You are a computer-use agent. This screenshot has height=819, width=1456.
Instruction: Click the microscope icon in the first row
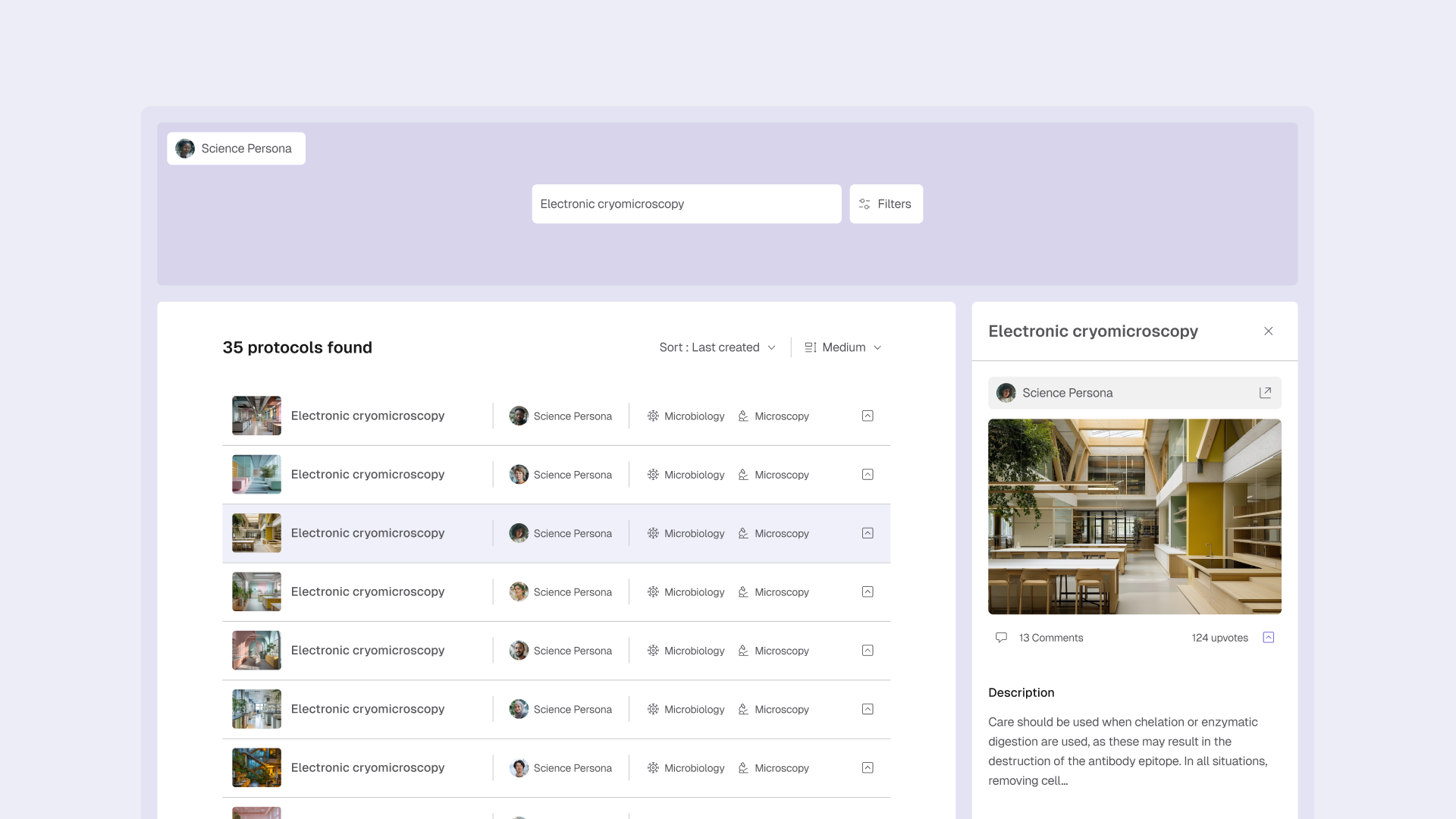[x=743, y=416]
